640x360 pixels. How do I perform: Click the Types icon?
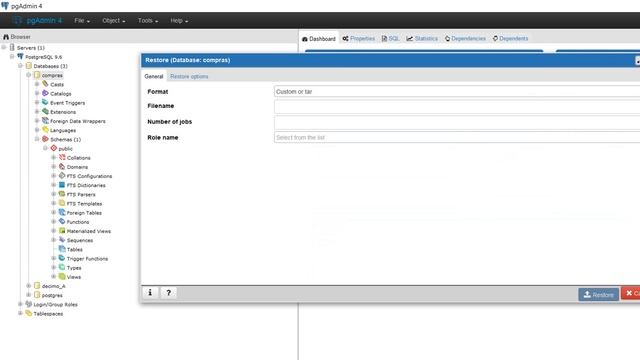(x=62, y=267)
